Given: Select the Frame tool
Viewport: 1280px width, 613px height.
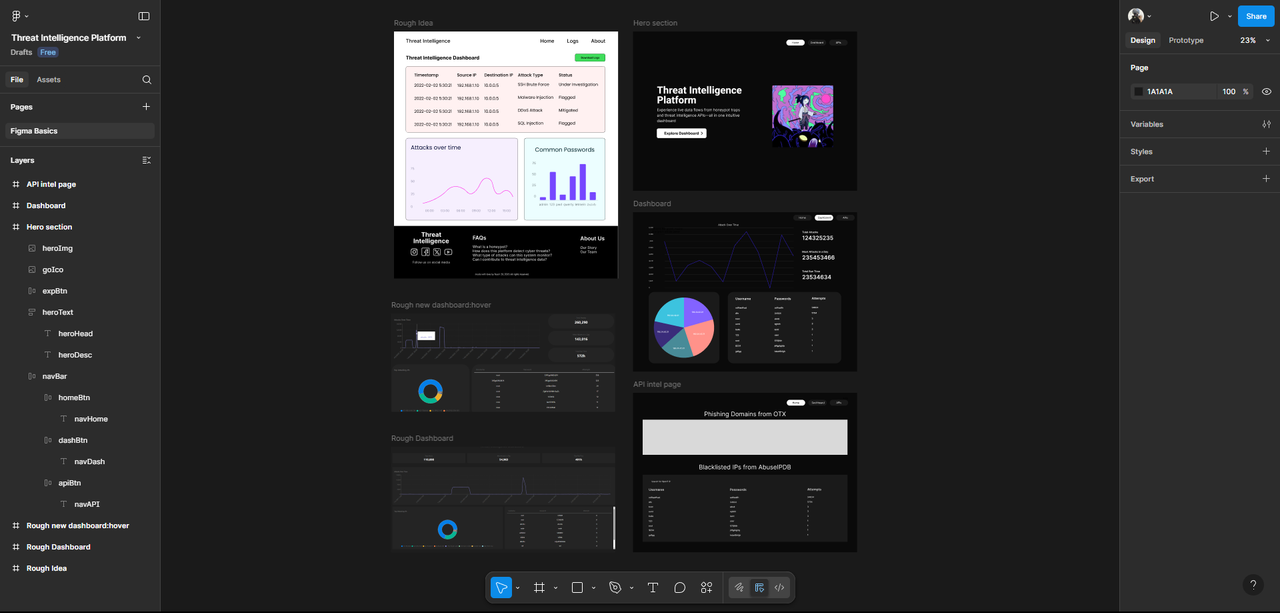Looking at the screenshot, I should point(539,588).
